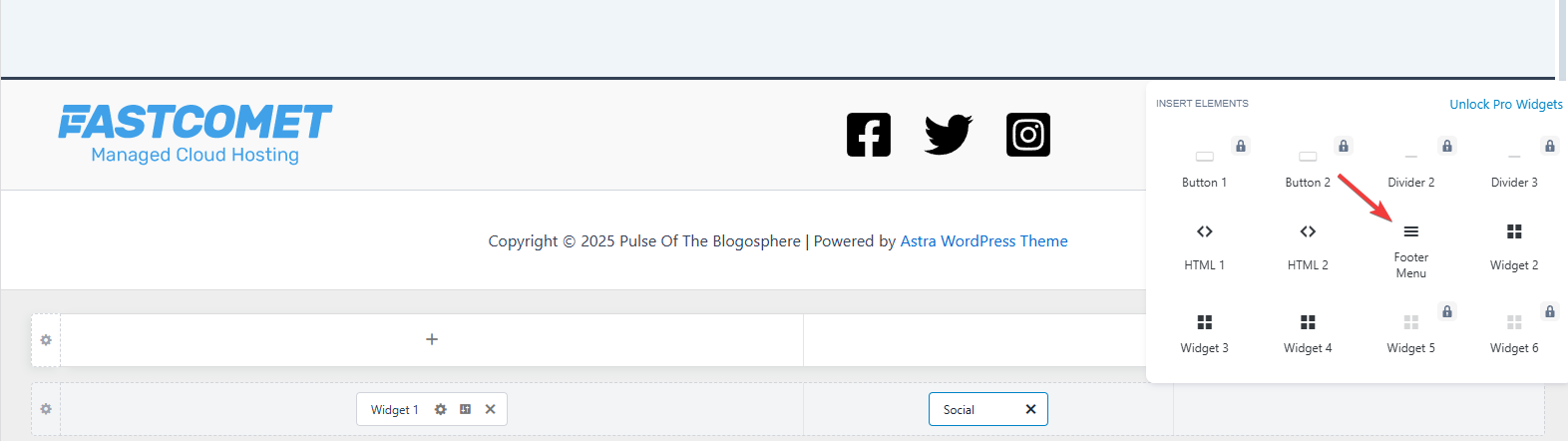Click the locked Button 1 element
This screenshot has height=441, width=1568.
1204,166
